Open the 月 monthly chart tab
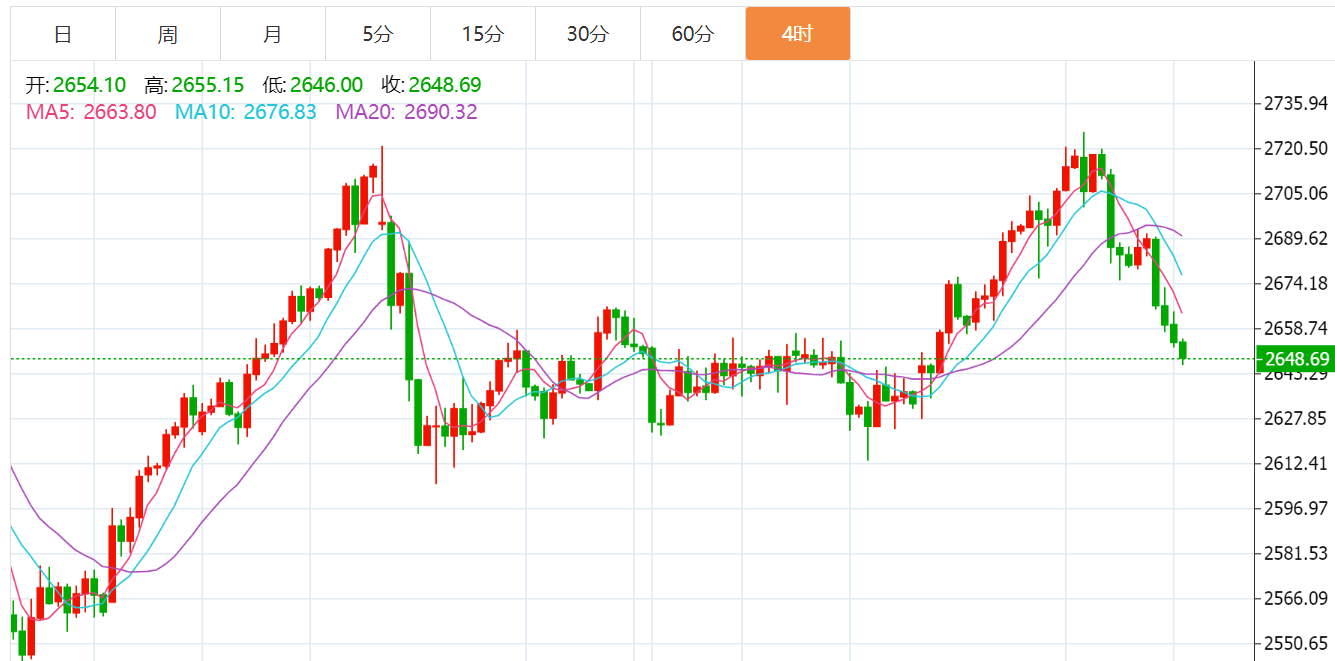Screen dimensions: 1335x661 273,34
